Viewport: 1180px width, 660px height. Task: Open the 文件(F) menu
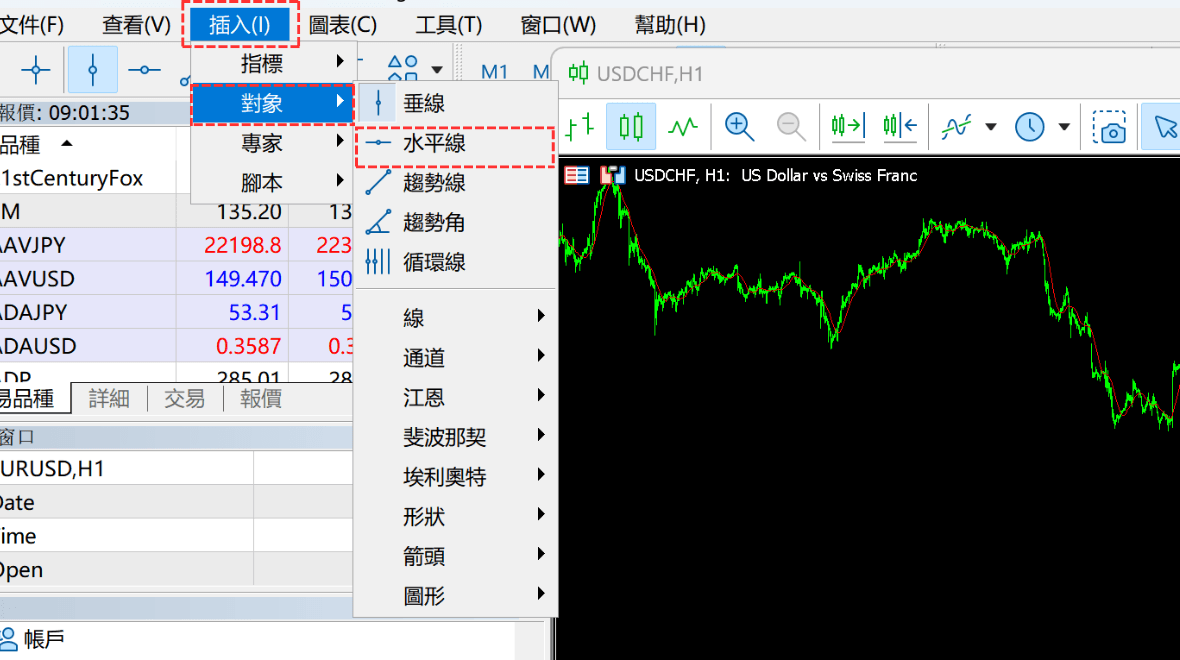32,25
